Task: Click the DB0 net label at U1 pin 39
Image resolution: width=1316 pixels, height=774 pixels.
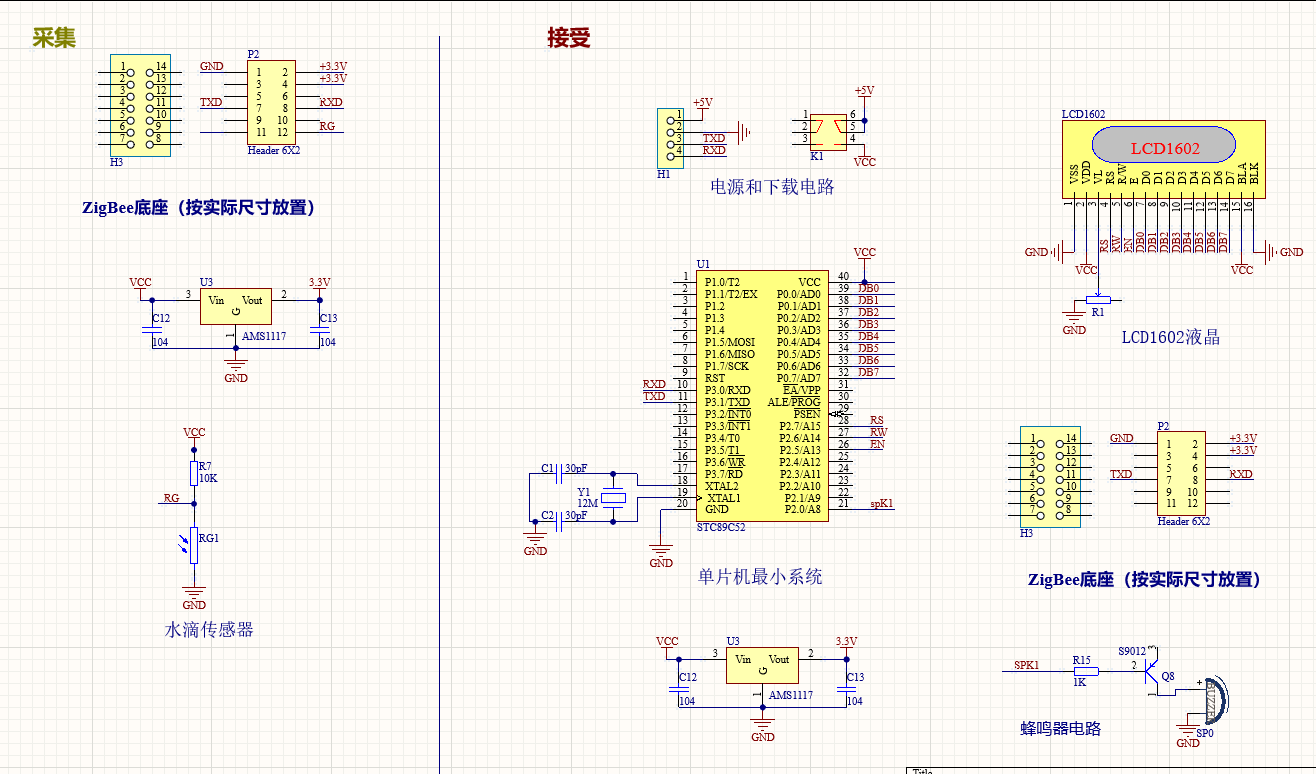Action: click(x=869, y=288)
